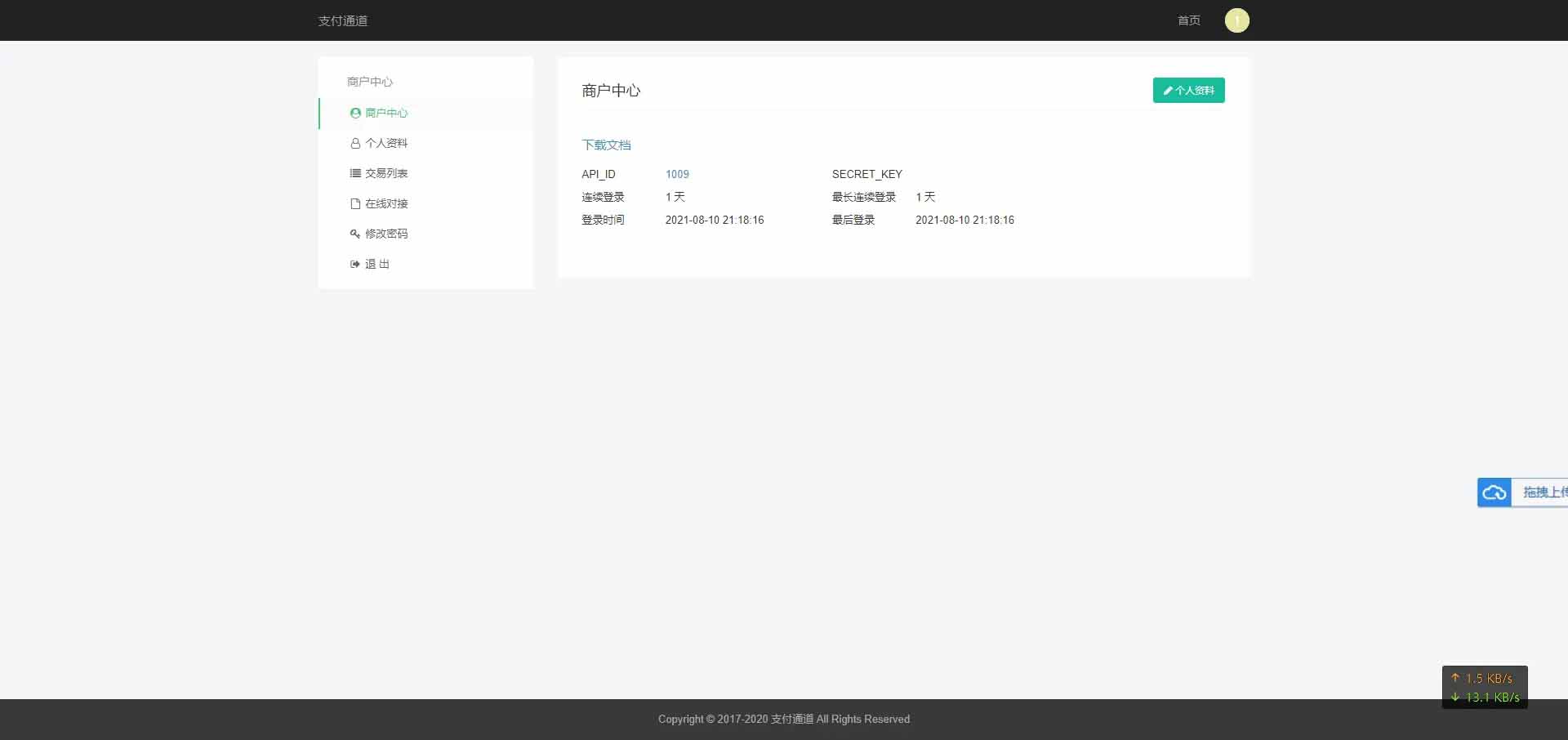Select the 商户中心 user icon in sidebar

click(354, 113)
